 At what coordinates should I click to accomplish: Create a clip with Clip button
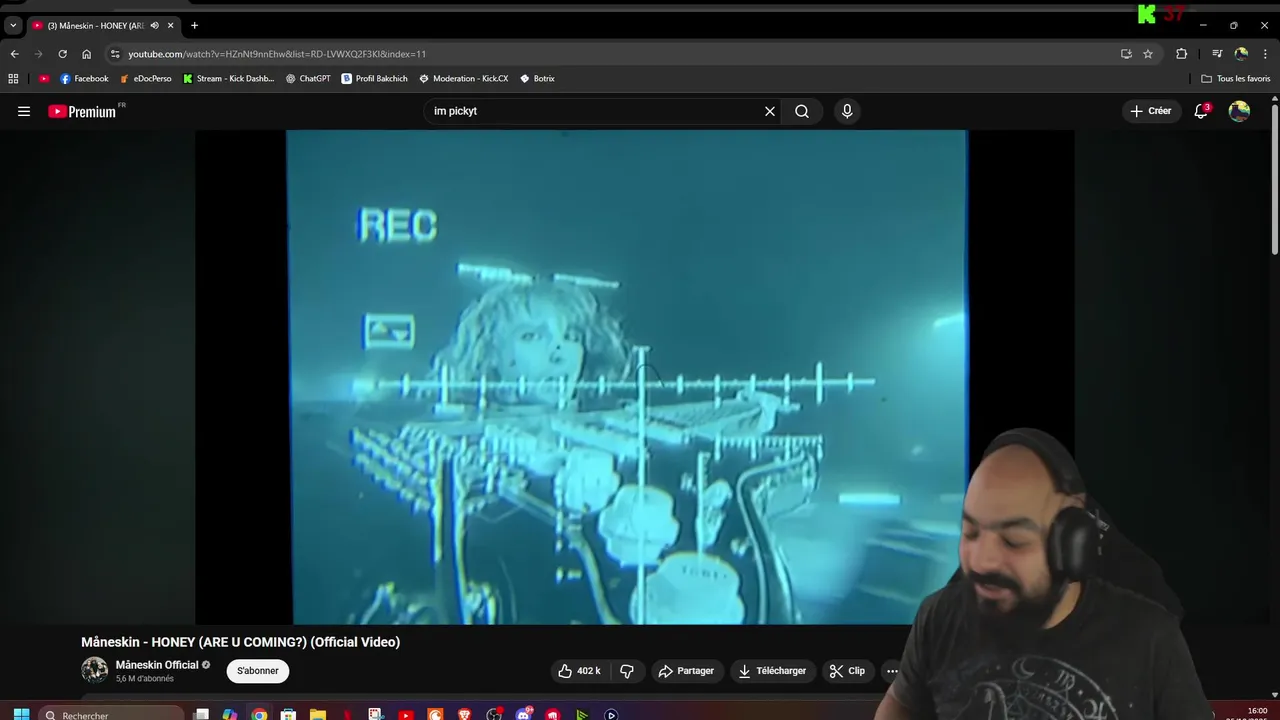pos(847,671)
